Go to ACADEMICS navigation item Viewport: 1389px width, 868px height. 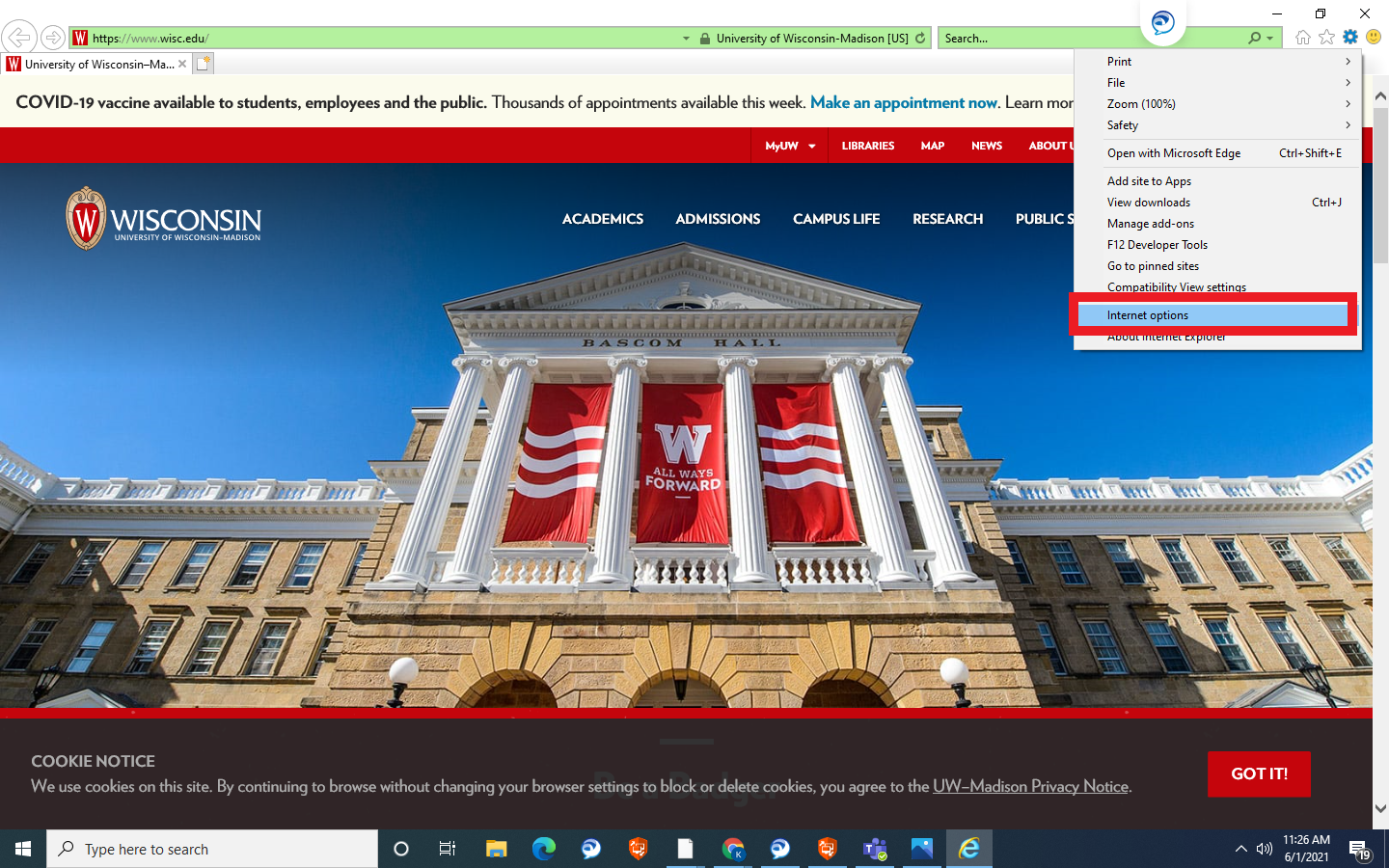pos(603,219)
